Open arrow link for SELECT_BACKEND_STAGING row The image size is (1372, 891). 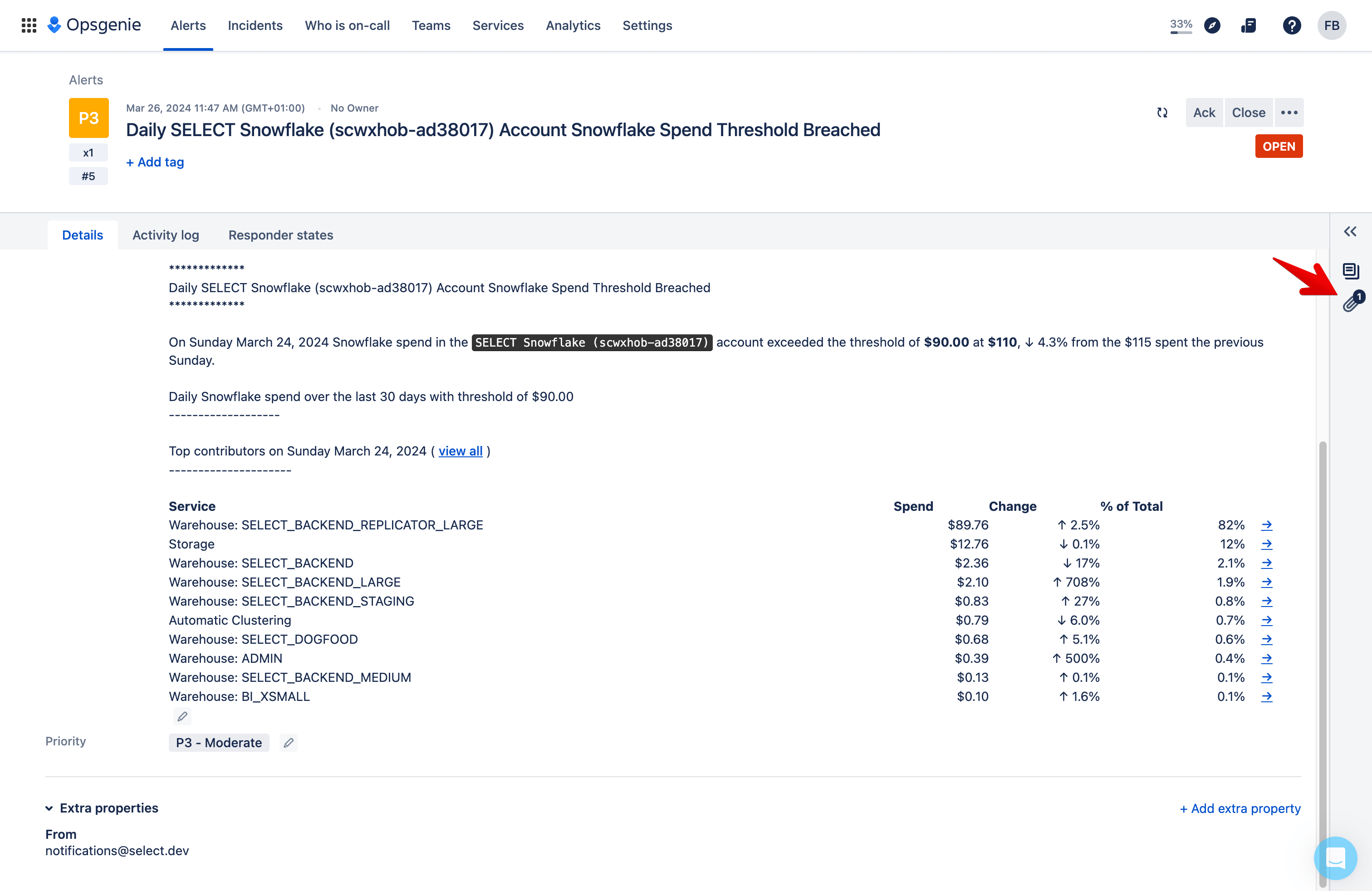pyautogui.click(x=1266, y=601)
